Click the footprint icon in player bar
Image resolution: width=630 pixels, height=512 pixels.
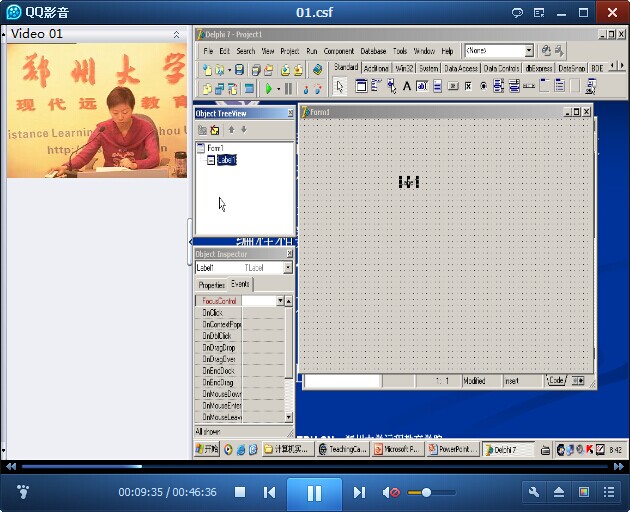tap(23, 492)
